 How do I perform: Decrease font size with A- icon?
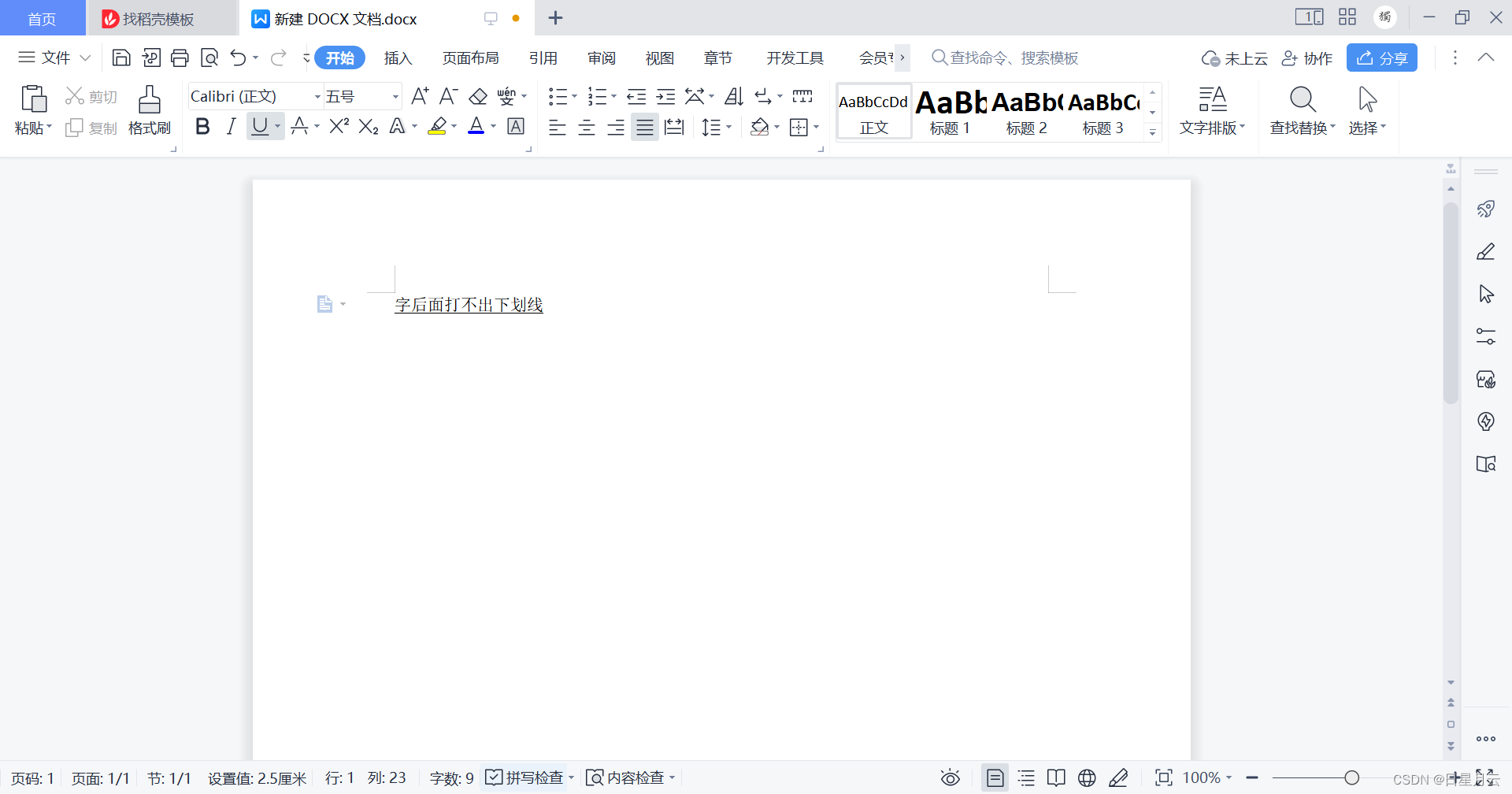[449, 96]
